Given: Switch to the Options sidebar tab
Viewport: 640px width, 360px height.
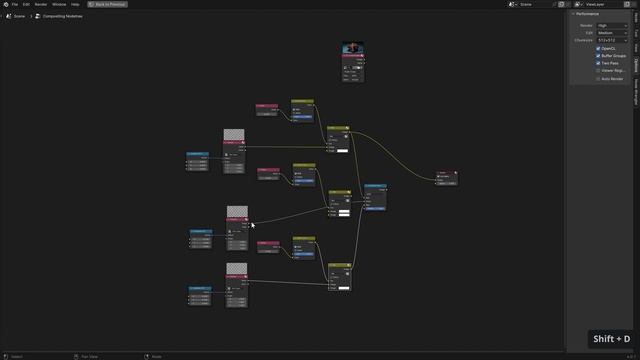Looking at the screenshot, I should coord(636,65).
